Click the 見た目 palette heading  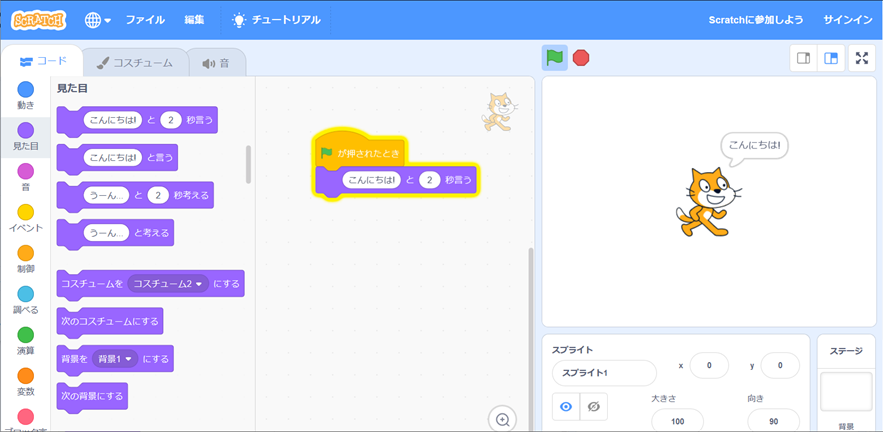click(x=72, y=88)
